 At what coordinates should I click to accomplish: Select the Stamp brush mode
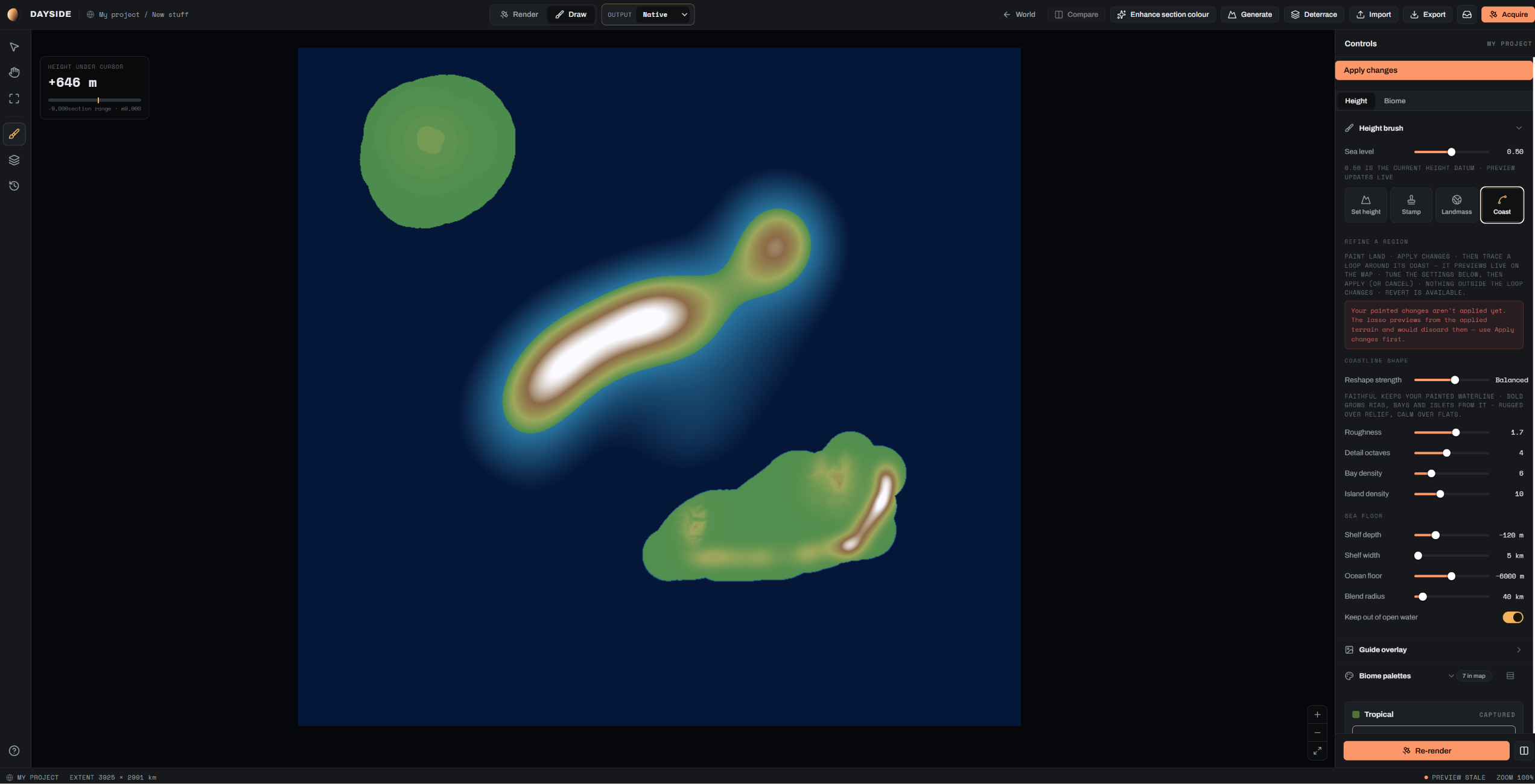[1411, 205]
